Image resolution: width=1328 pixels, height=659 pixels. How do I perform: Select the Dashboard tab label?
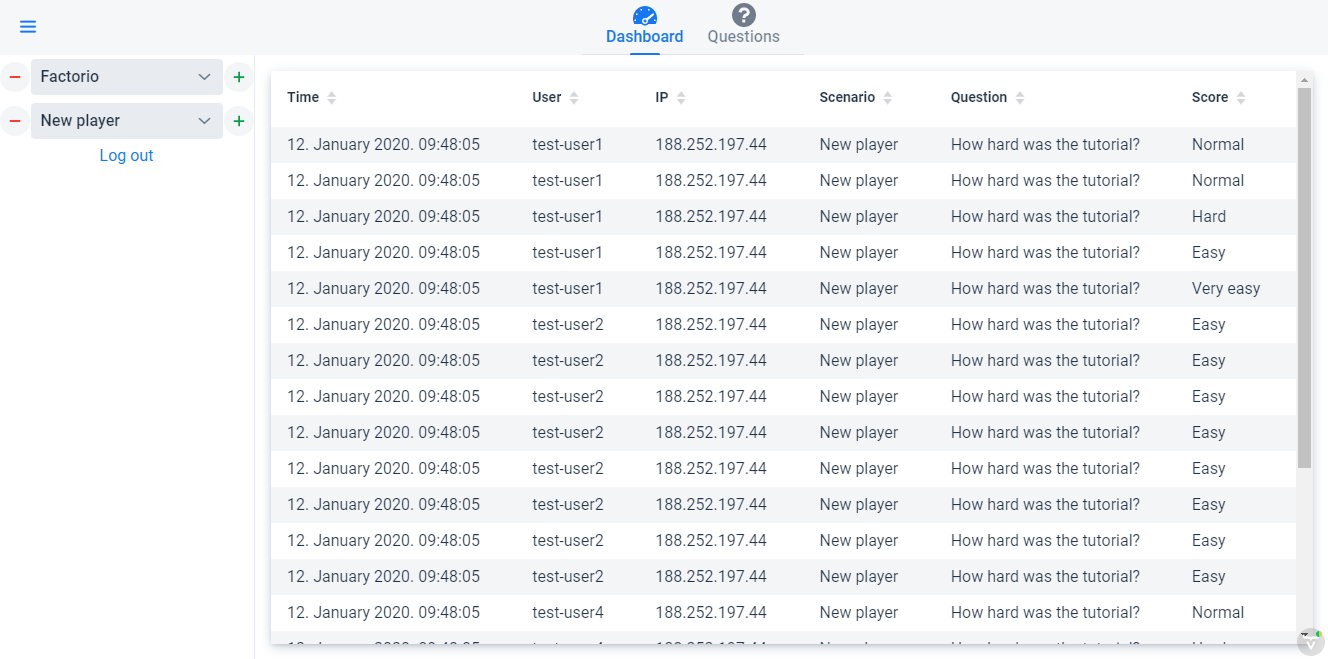644,37
